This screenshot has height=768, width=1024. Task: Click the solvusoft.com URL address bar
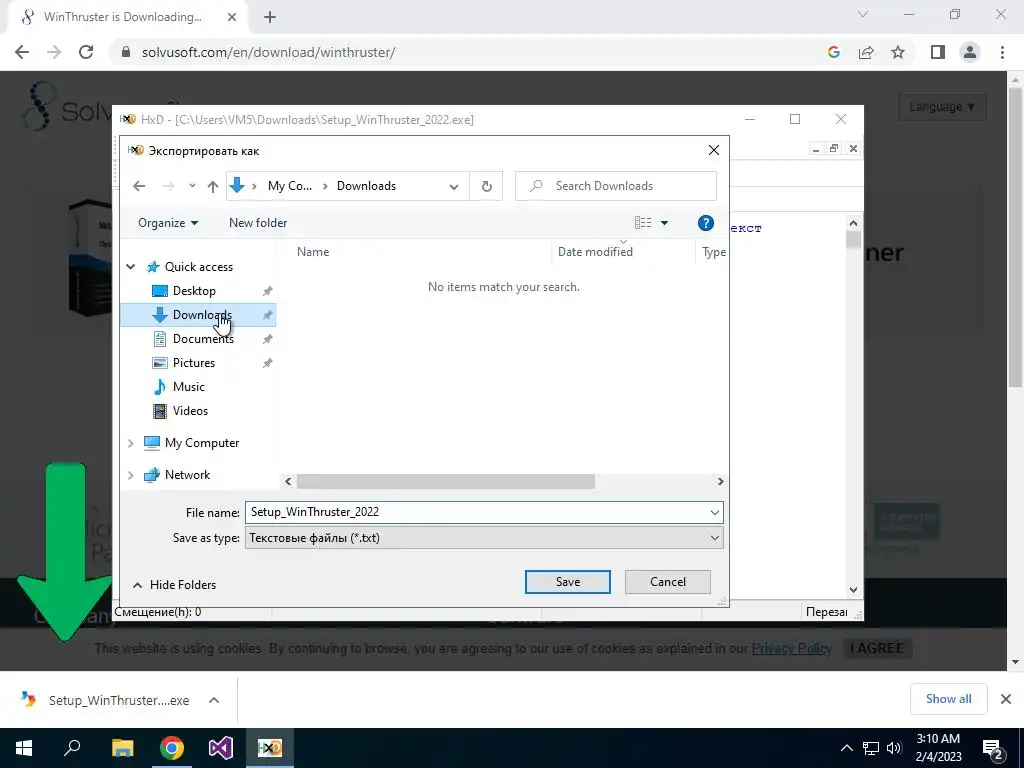pos(268,52)
